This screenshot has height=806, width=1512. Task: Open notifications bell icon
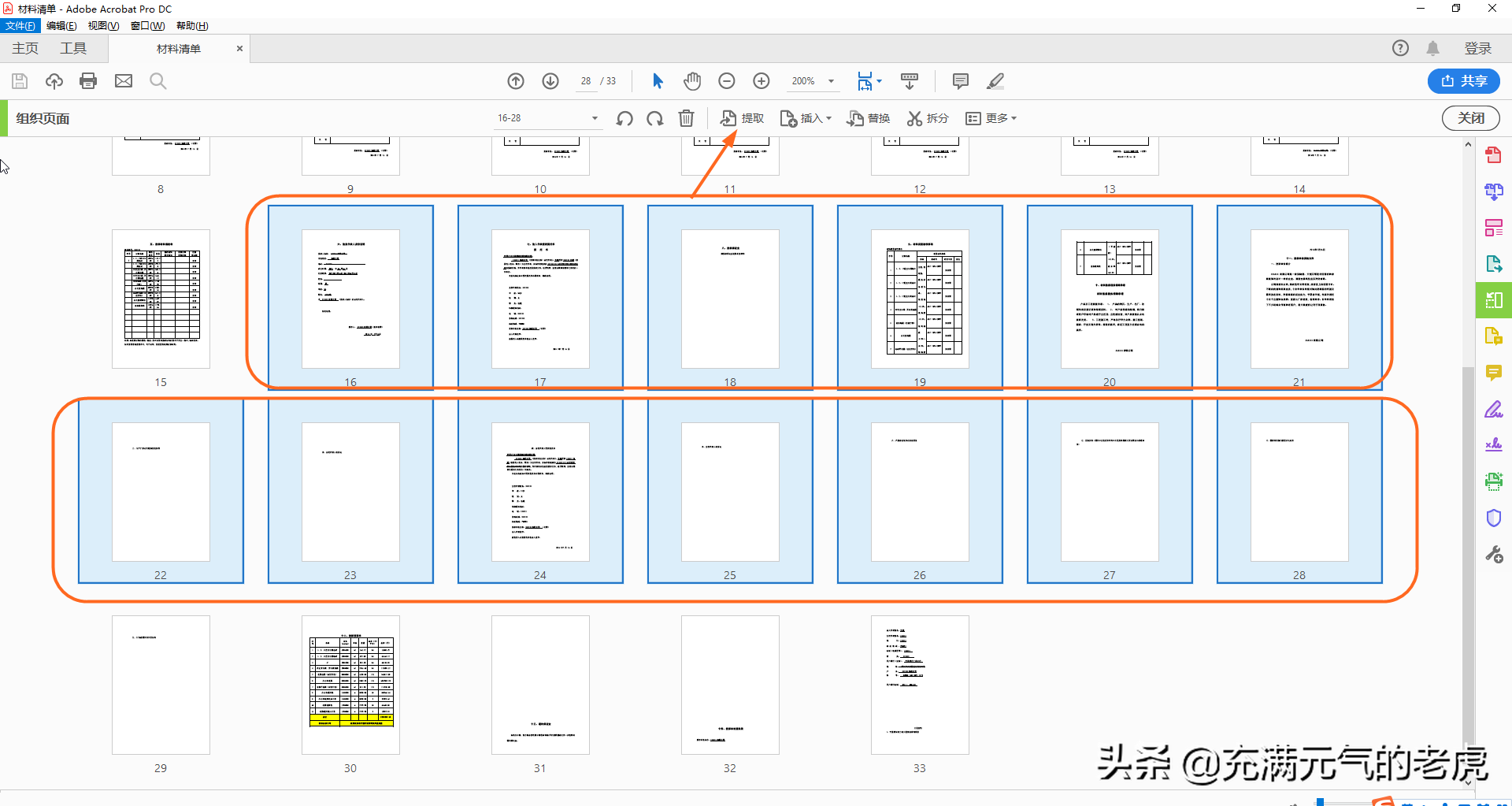1433,48
